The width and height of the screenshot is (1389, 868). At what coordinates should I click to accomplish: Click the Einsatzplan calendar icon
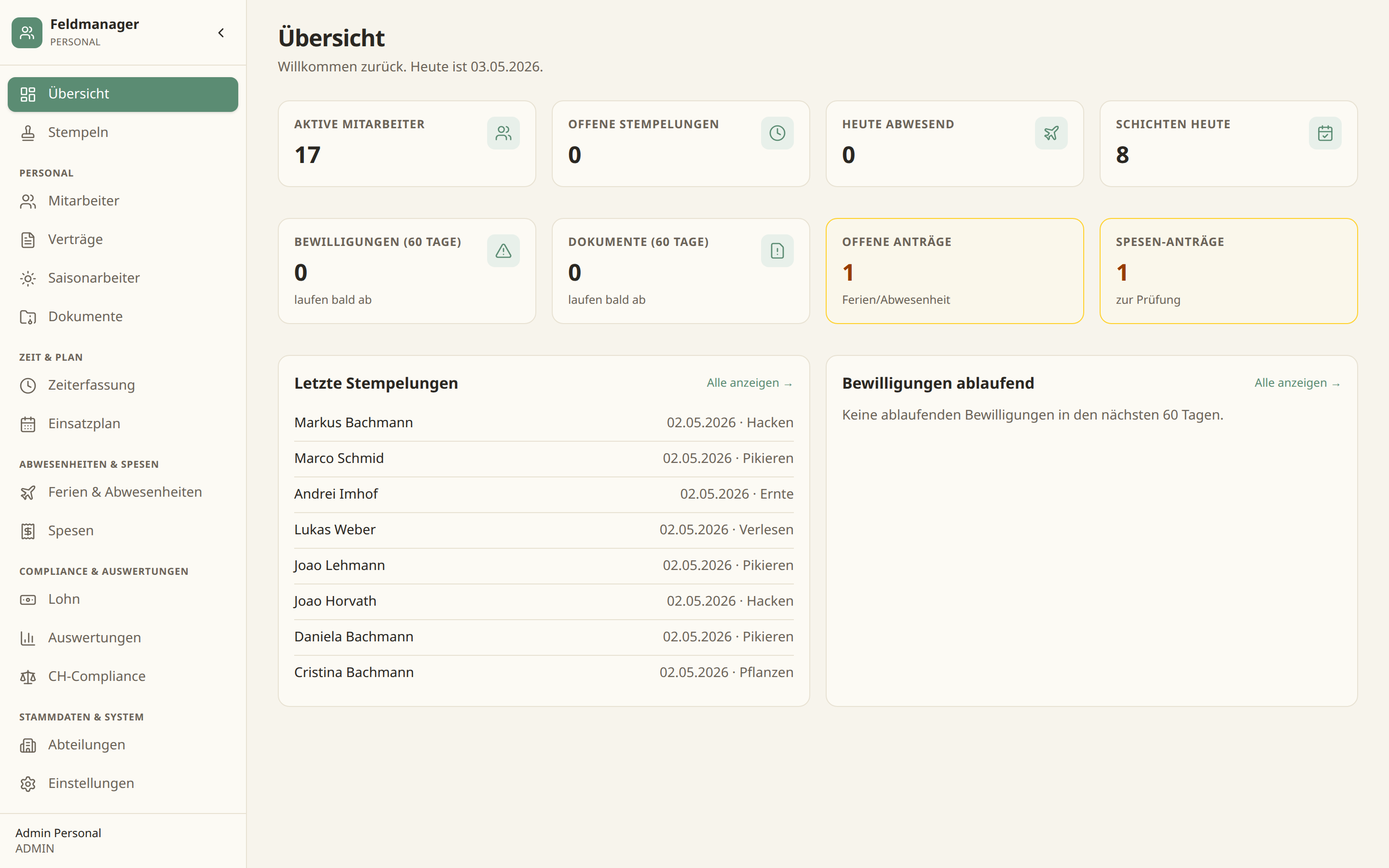(27, 424)
